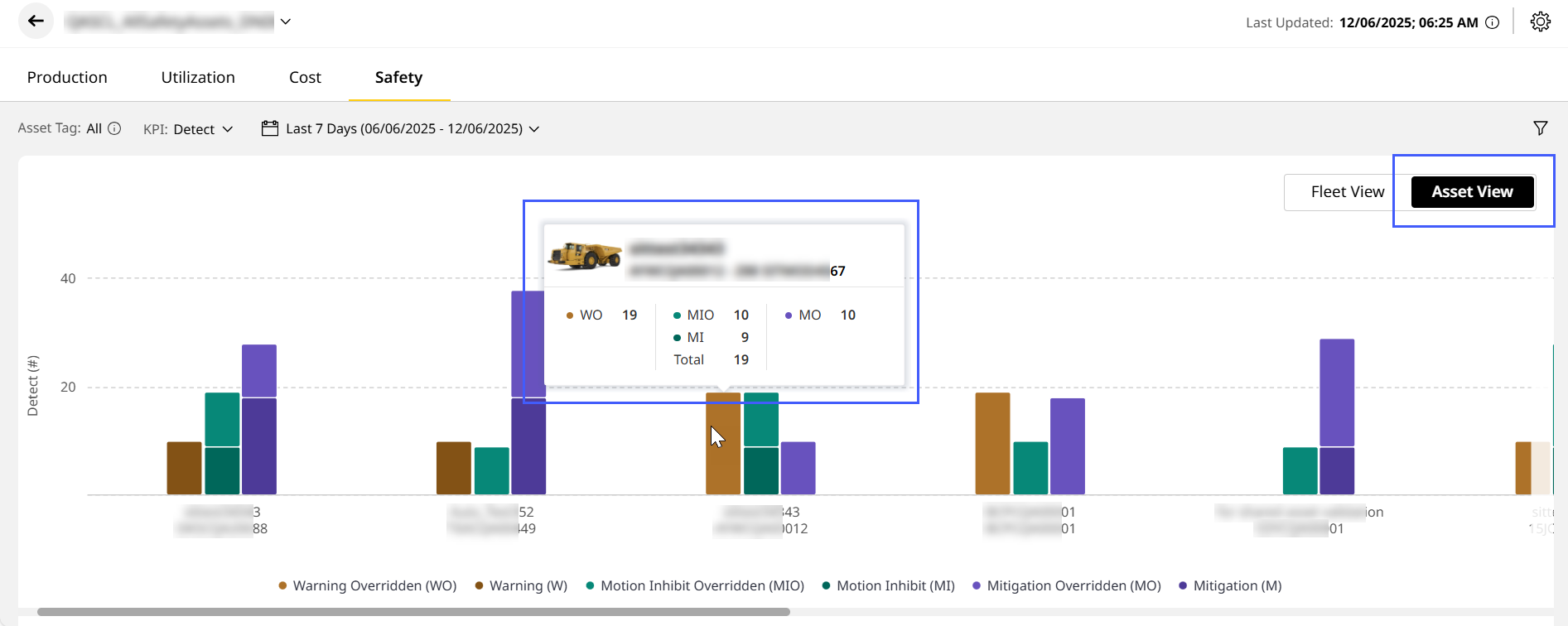The width and height of the screenshot is (1568, 626).
Task: Click the filter funnel icon
Action: (1540, 128)
